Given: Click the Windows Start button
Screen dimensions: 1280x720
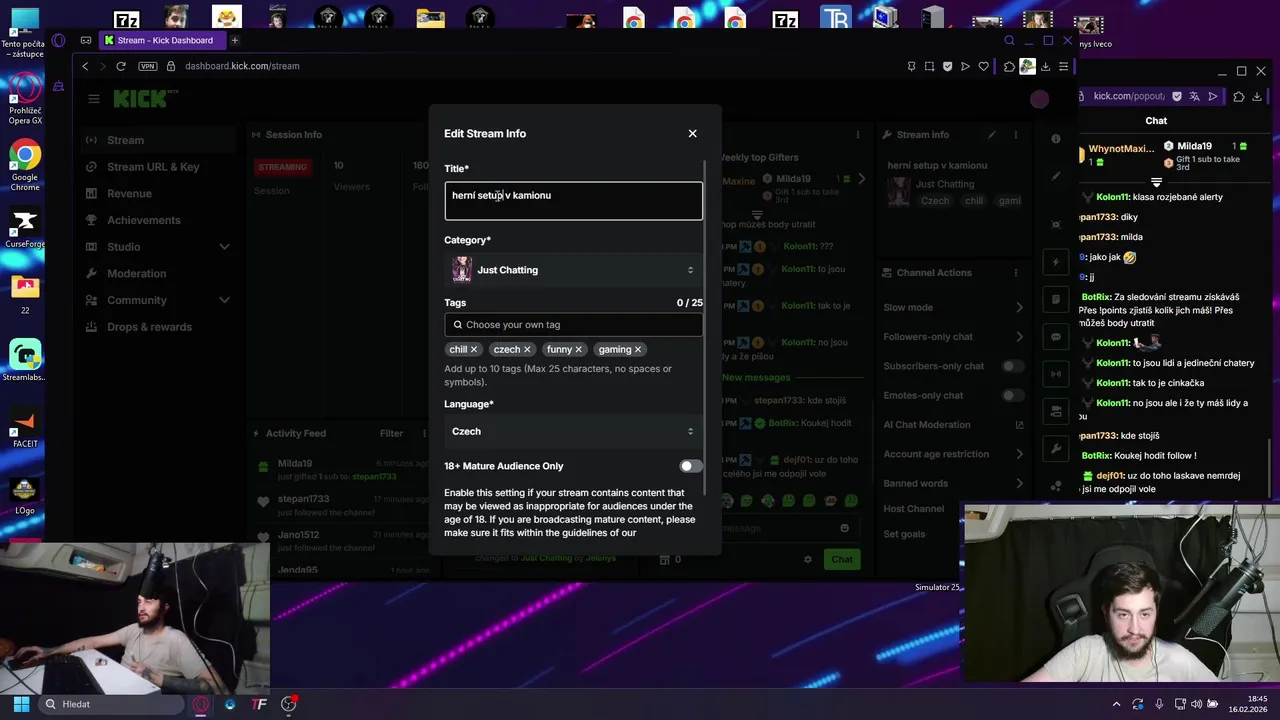Looking at the screenshot, I should [x=21, y=704].
